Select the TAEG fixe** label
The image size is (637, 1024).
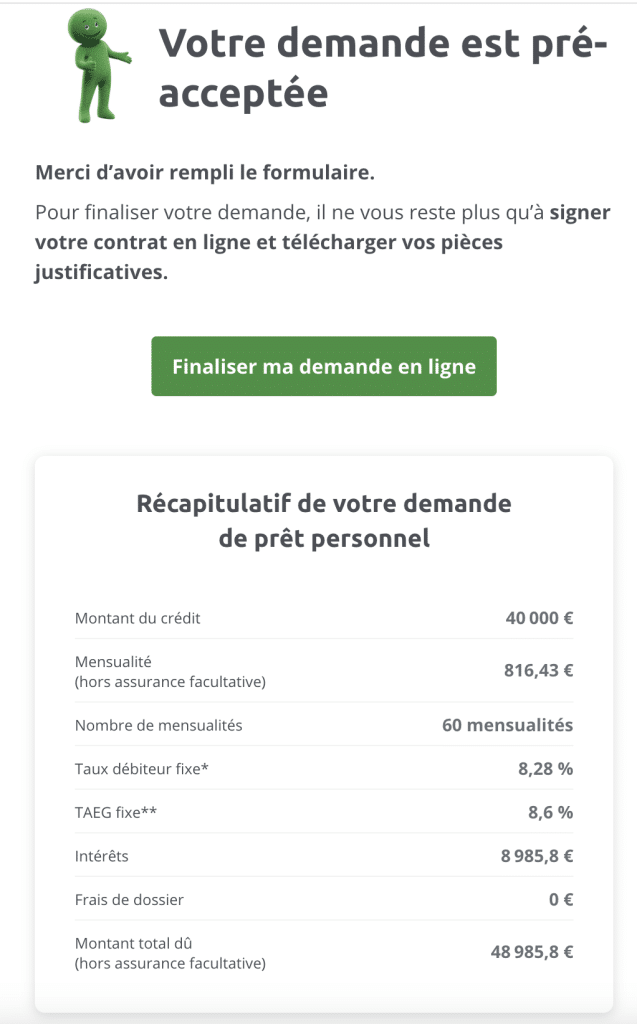[x=116, y=813]
